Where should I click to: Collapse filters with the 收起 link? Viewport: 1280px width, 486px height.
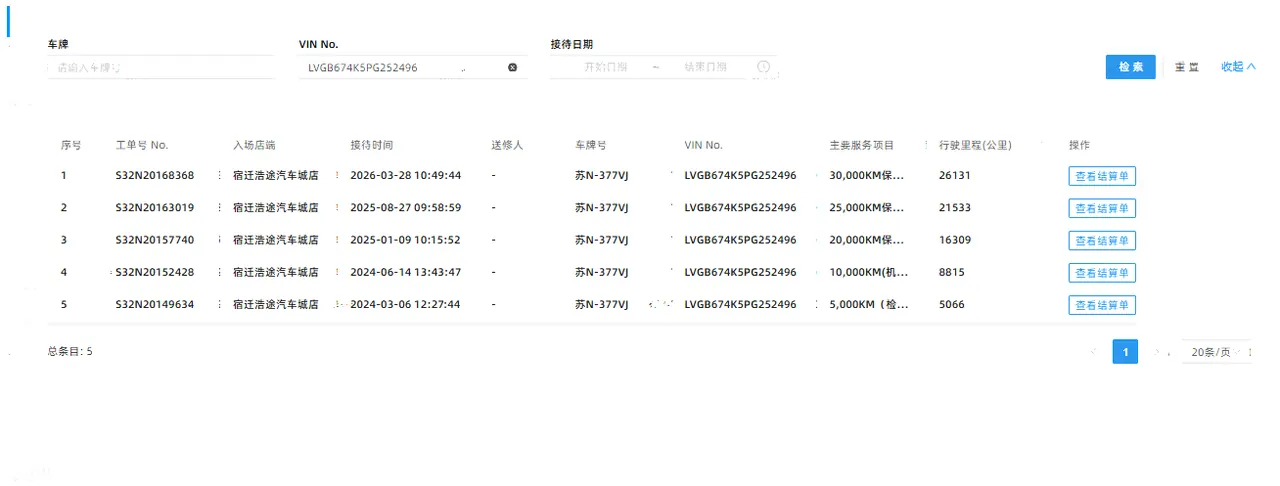[1238, 67]
